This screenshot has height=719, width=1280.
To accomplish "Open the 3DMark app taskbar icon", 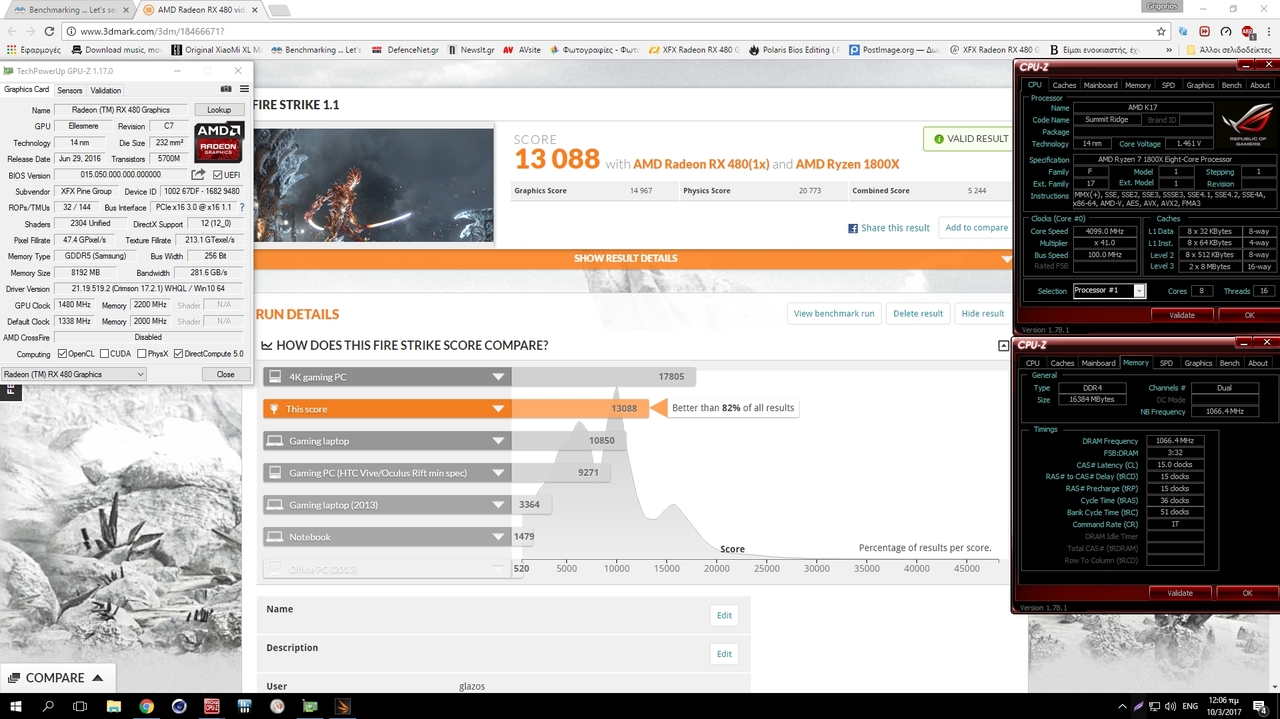I will click(x=343, y=706).
